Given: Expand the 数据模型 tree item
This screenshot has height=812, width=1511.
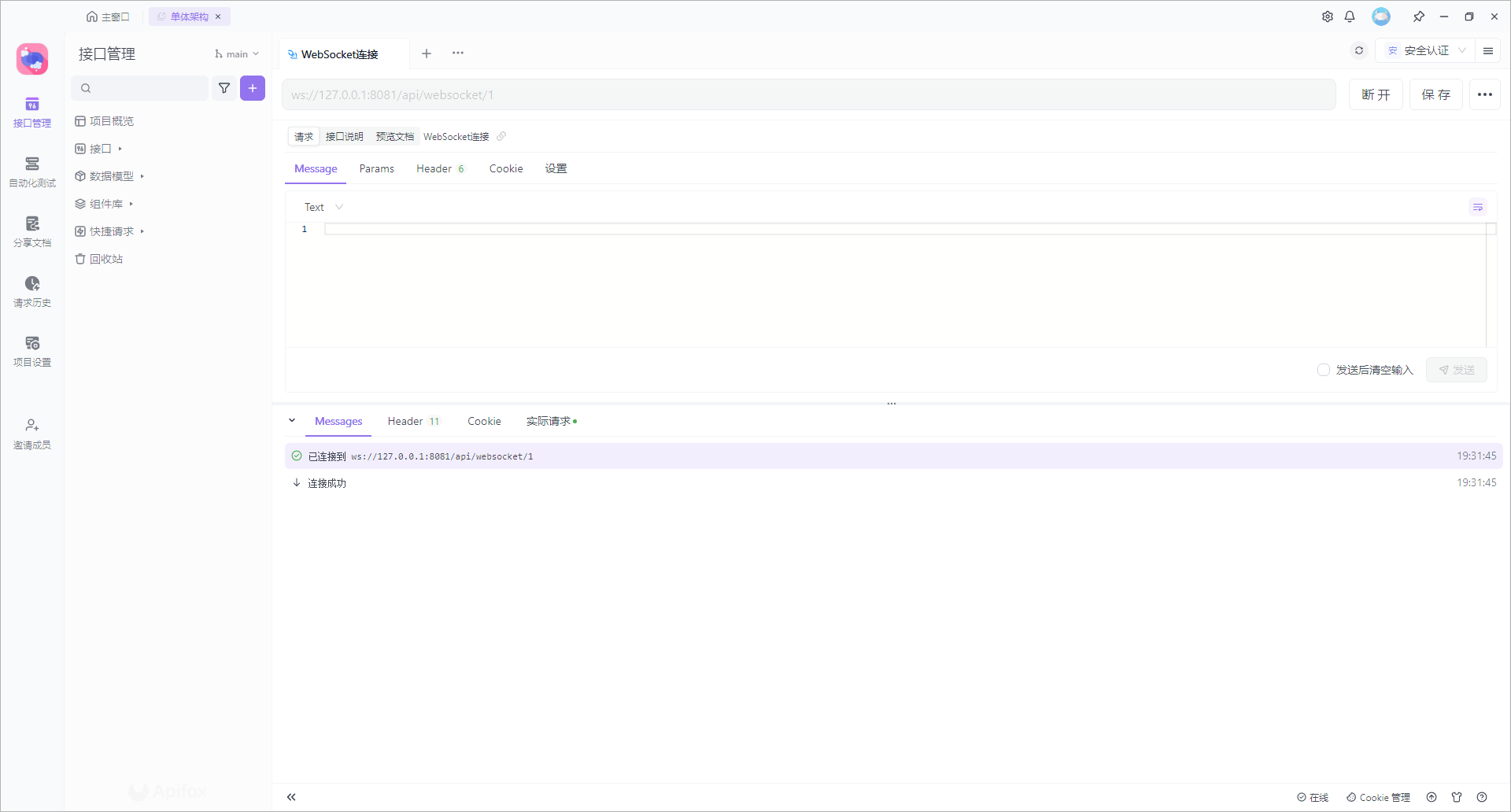Looking at the screenshot, I should (111, 176).
